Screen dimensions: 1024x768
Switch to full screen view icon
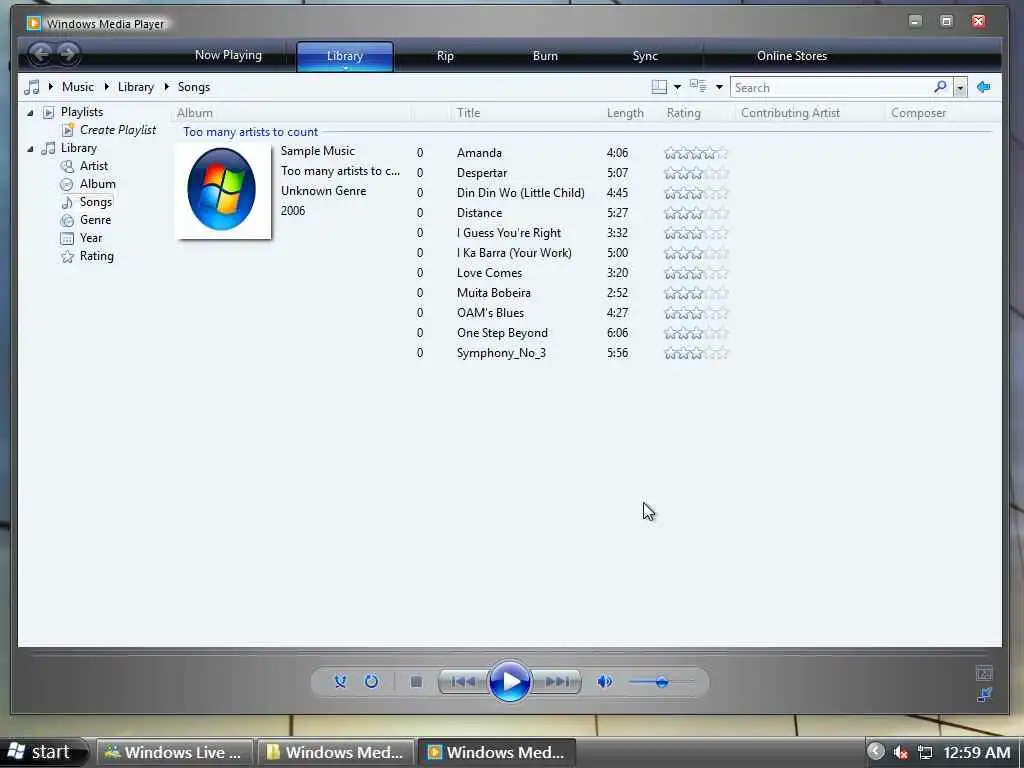(x=984, y=673)
